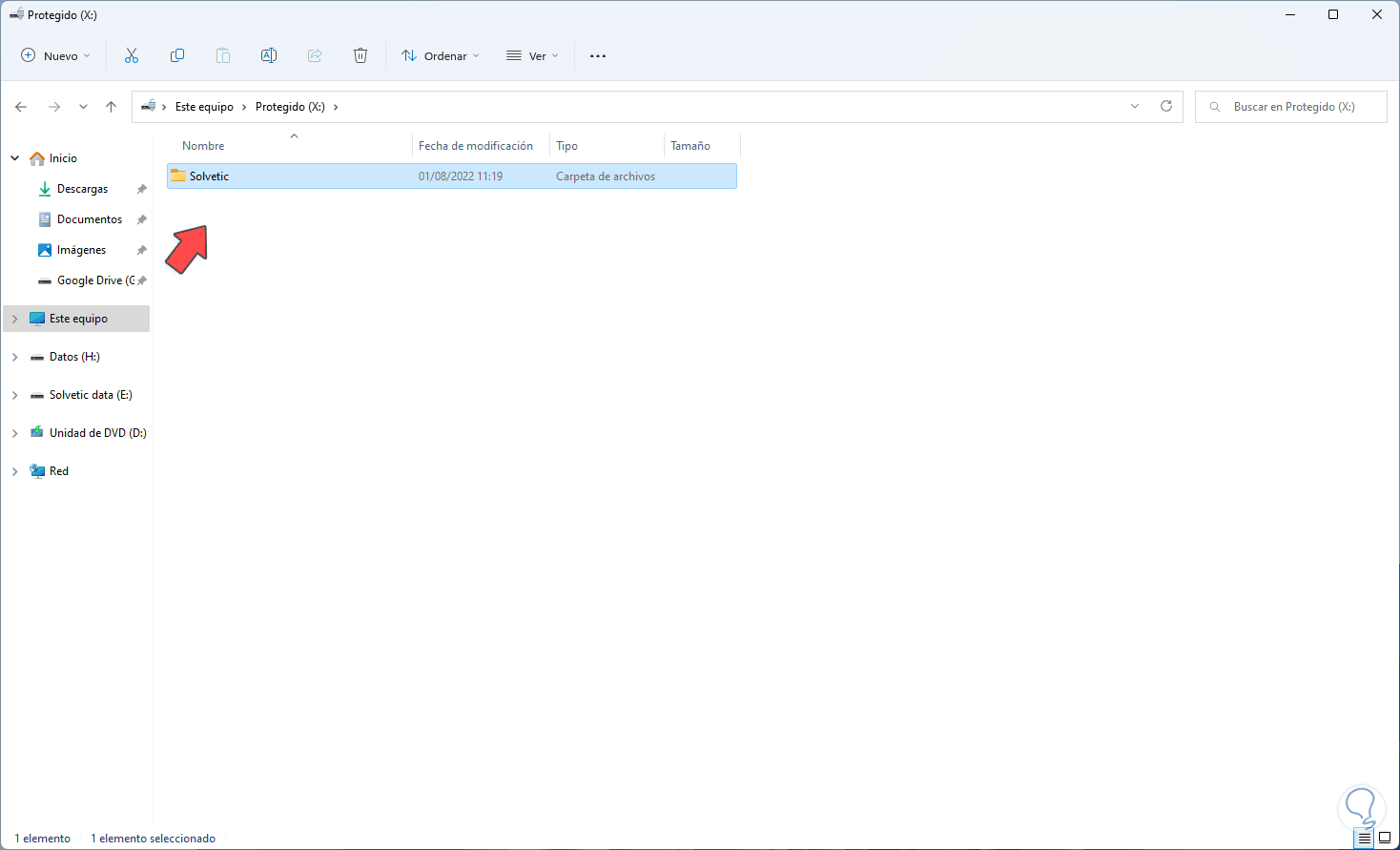
Task: Switch to details view icon in status bar
Action: (x=1365, y=839)
